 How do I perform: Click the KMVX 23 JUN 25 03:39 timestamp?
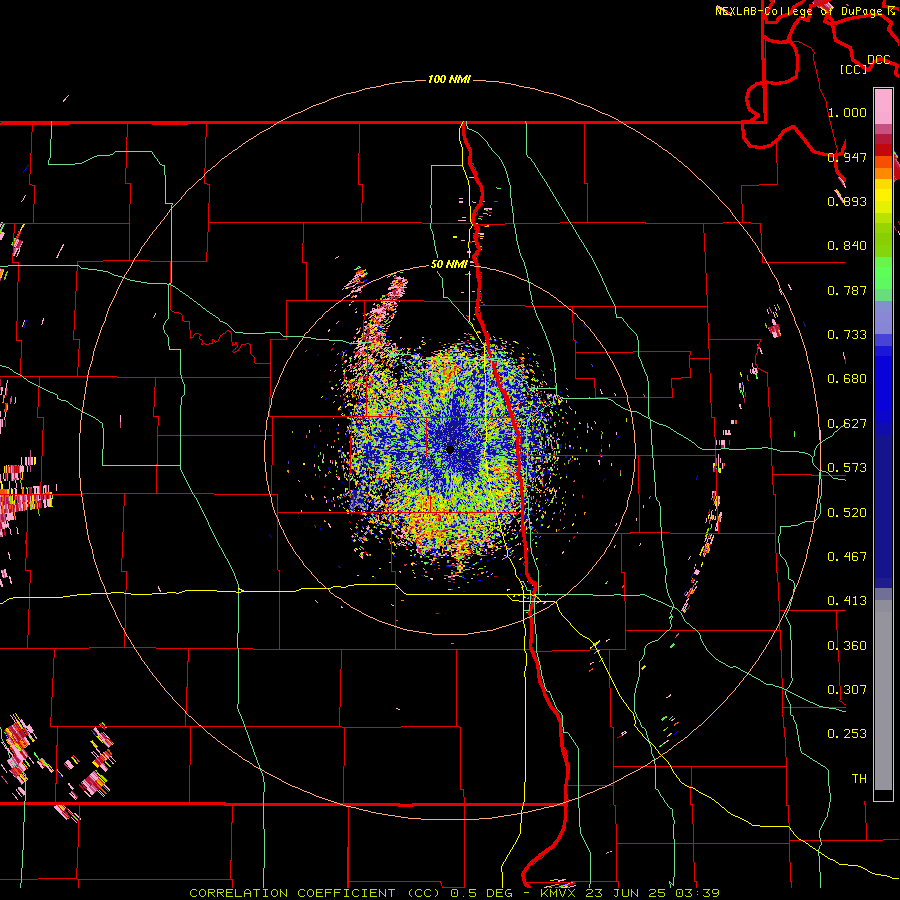click(x=630, y=893)
